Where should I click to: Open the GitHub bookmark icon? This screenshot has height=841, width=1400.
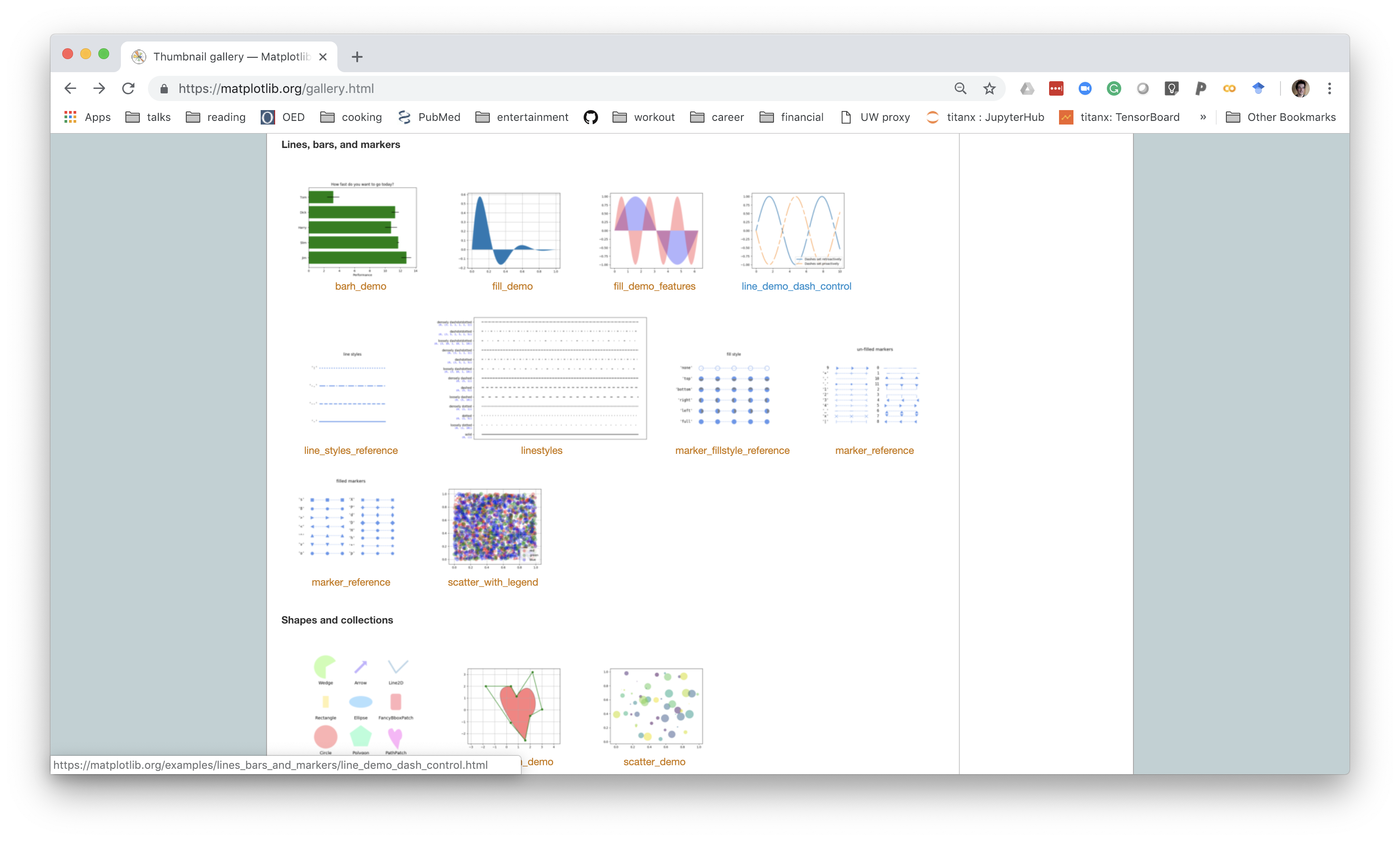[591, 117]
